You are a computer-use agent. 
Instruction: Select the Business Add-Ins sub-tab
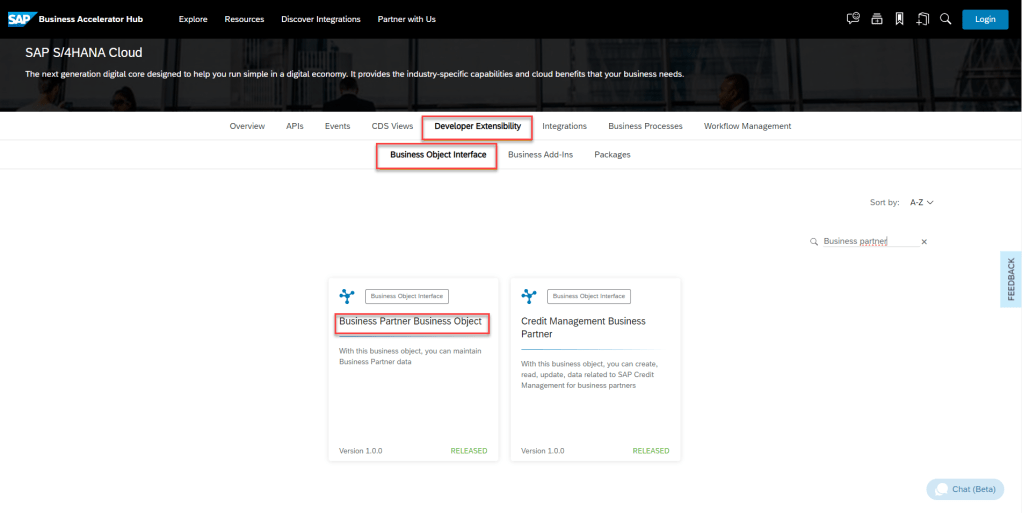pos(540,155)
